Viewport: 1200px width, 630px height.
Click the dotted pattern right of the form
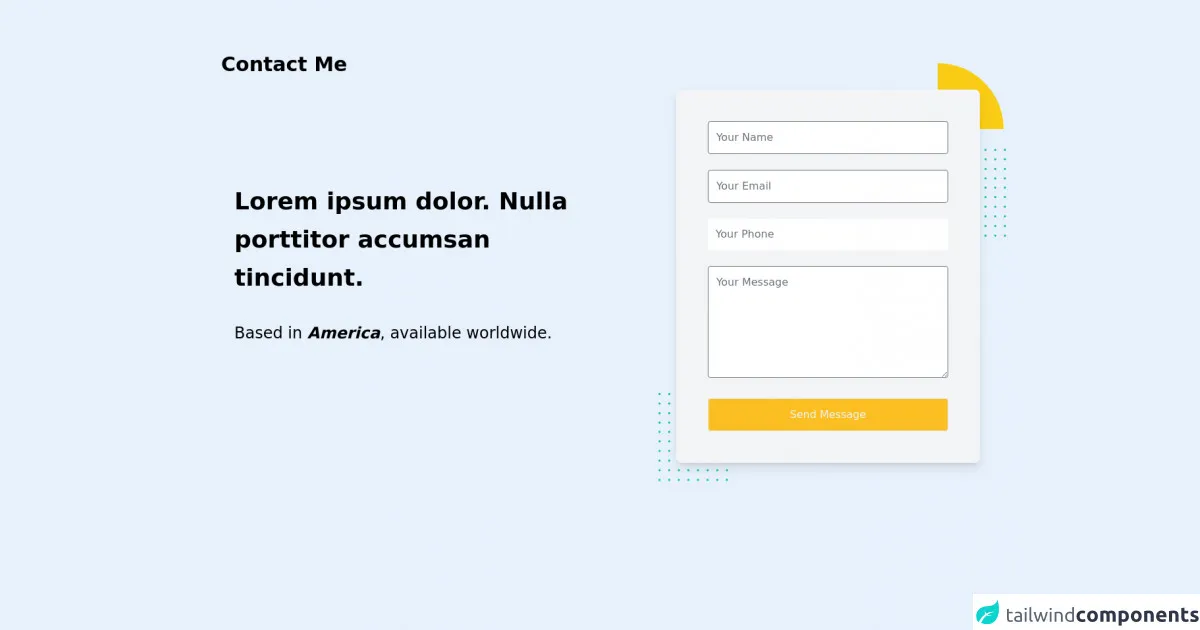coord(995,192)
